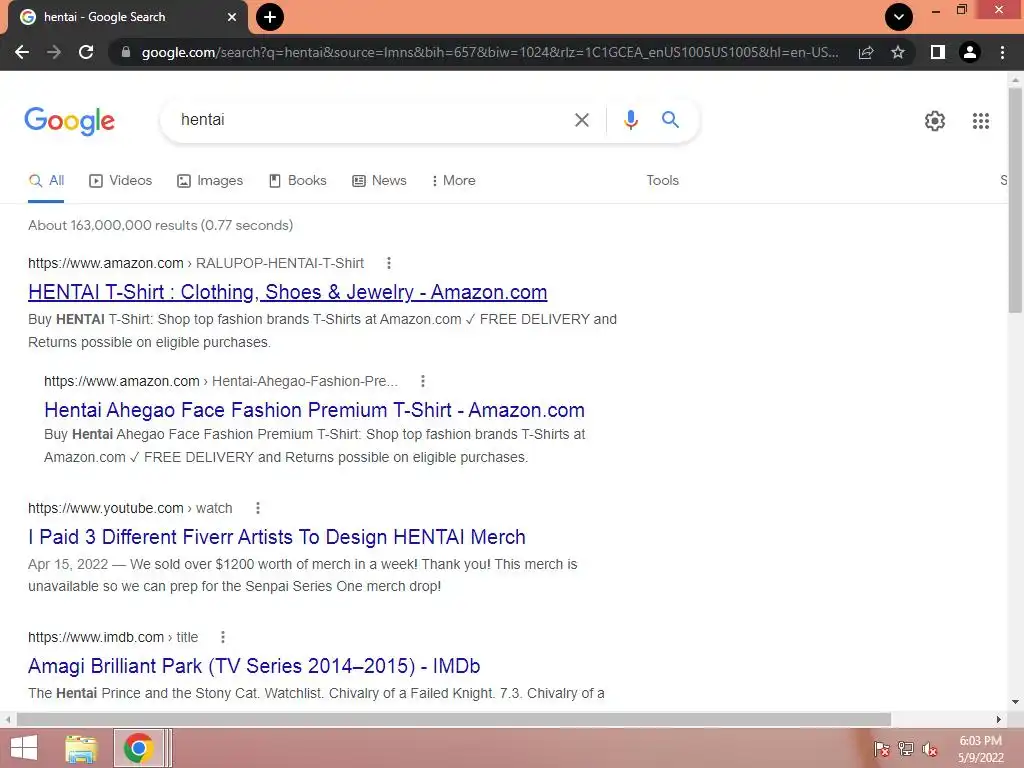Switch to the Images tab
1024x768 pixels.
210,181
